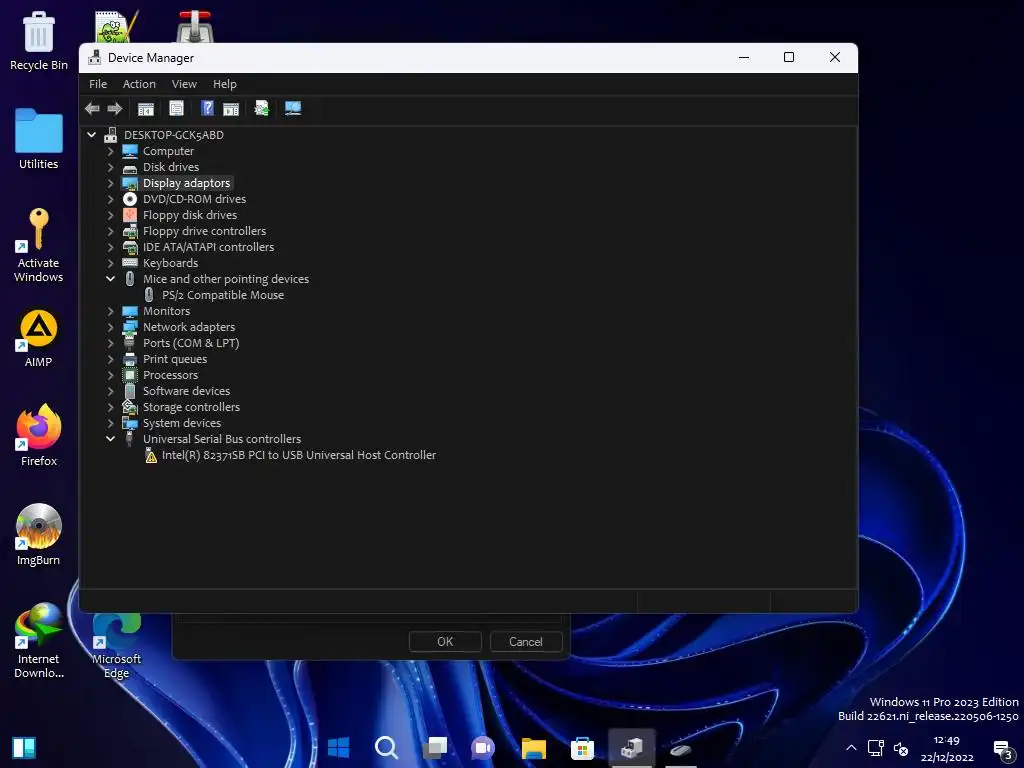Click the Back arrow in Device Manager toolbar
Viewport: 1024px width, 768px height.
92,108
